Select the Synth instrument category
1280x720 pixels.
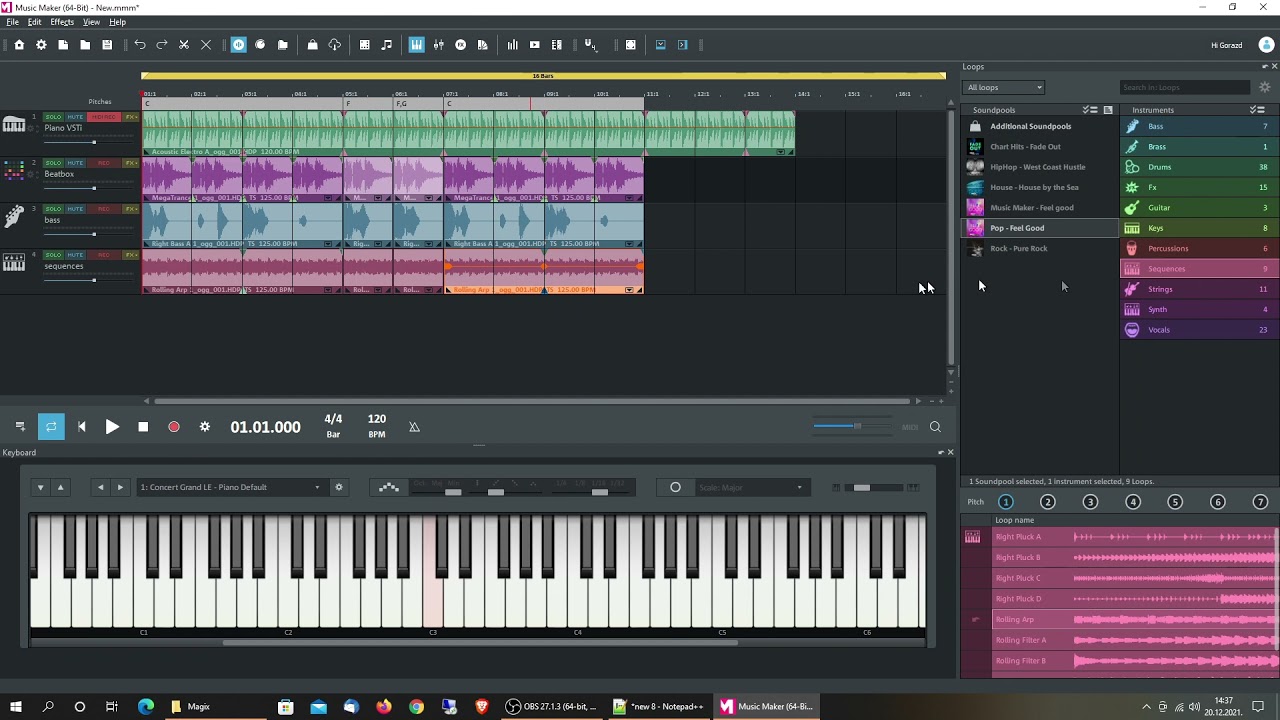coord(1199,309)
